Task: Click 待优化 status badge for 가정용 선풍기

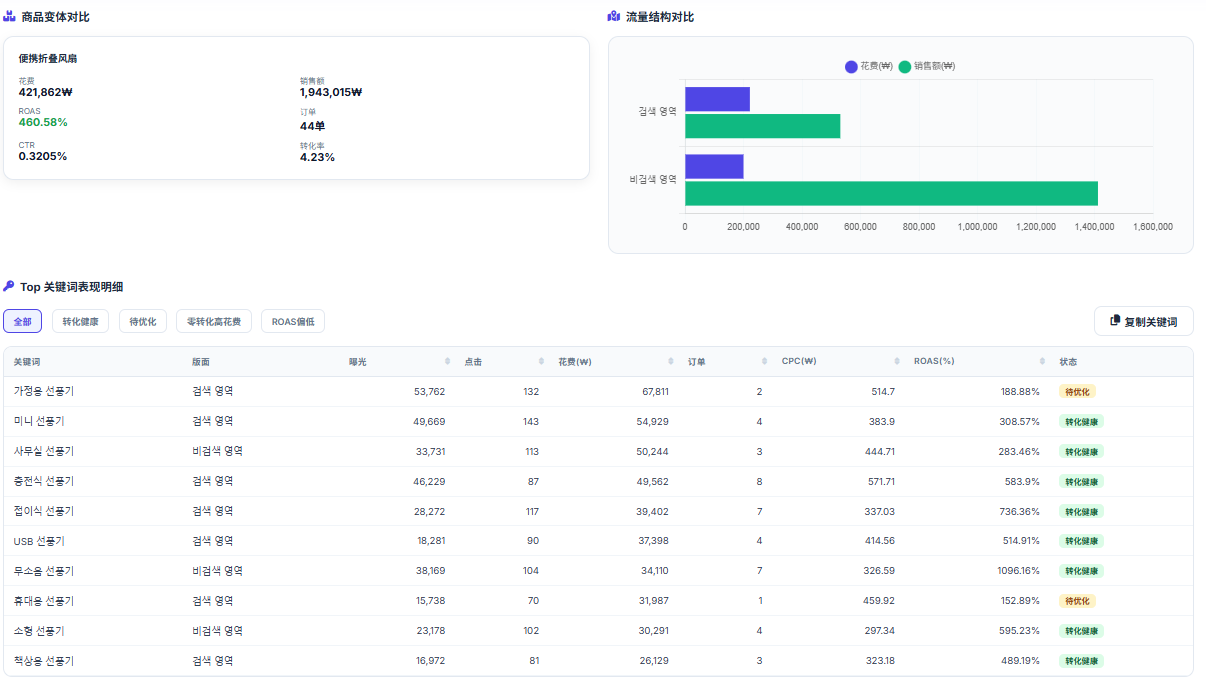Action: tap(1077, 391)
